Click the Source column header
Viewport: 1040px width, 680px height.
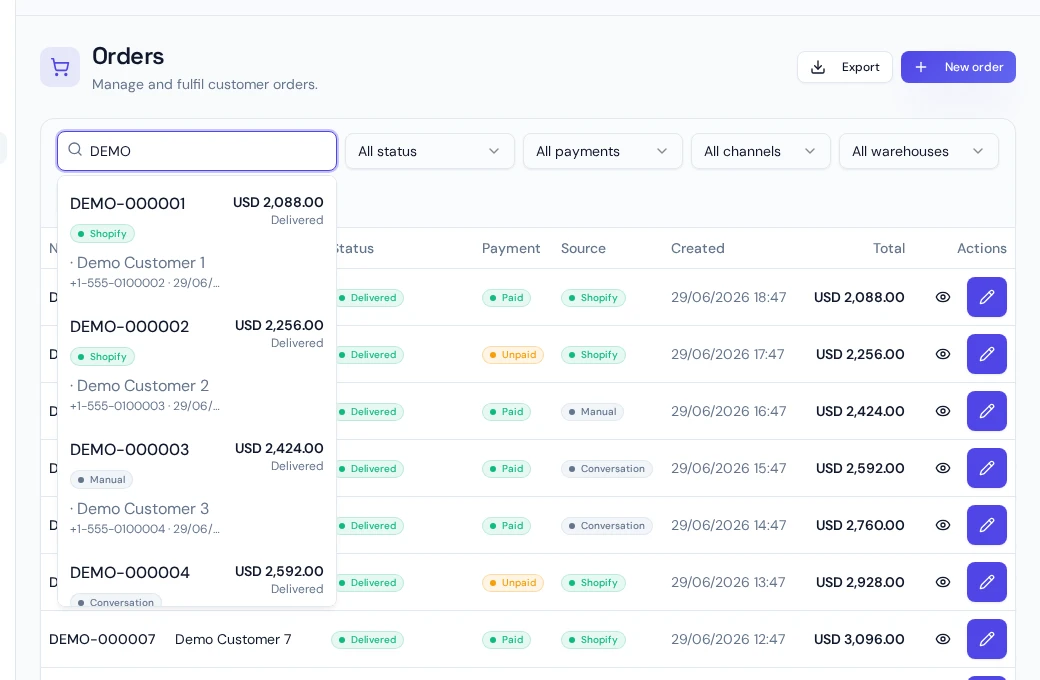(583, 248)
